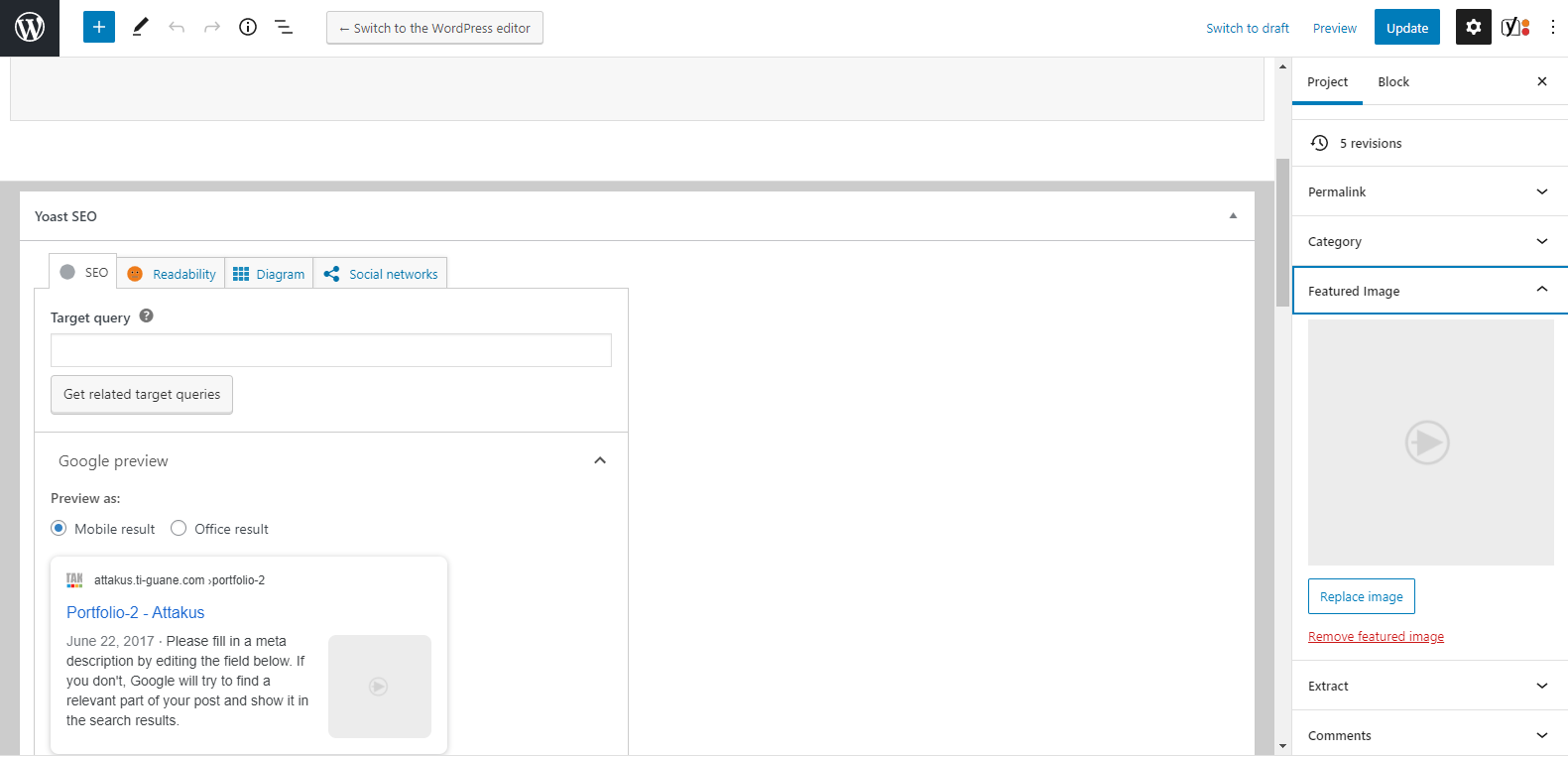
Task: Expand the Comments panel
Action: point(1429,735)
